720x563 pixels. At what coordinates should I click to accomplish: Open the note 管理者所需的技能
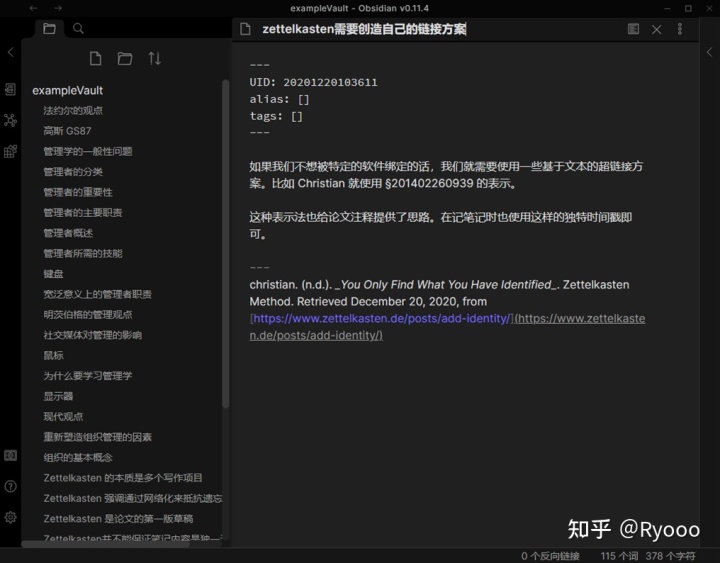coord(83,253)
